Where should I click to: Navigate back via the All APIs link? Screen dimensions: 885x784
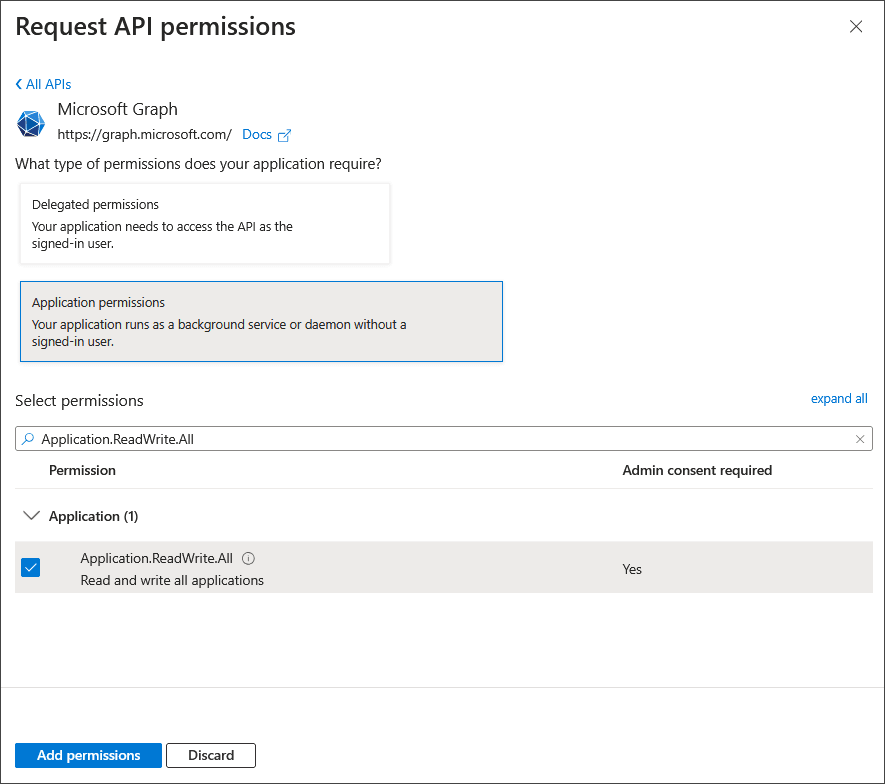[x=46, y=84]
